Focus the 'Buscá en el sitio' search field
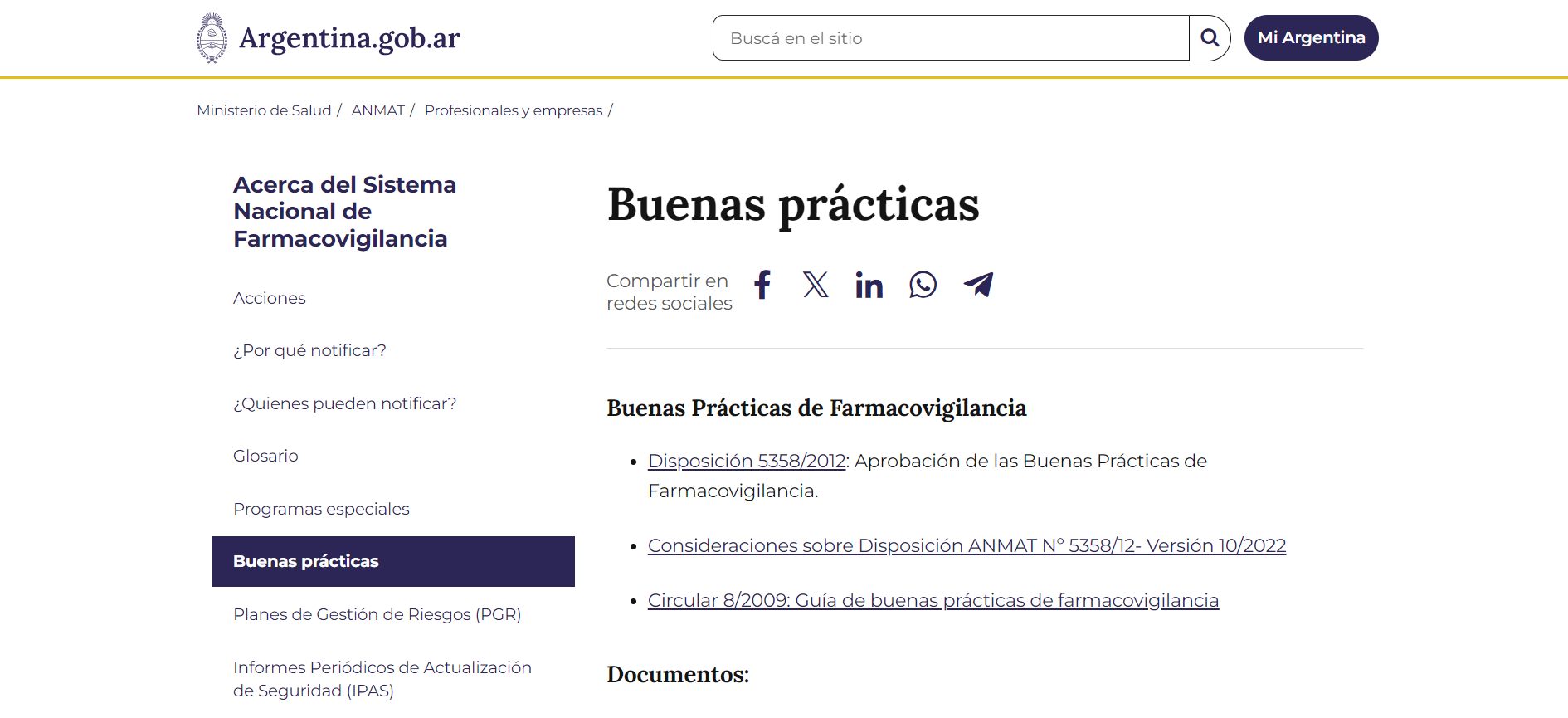Viewport: 1568px width, 718px height. tap(950, 38)
